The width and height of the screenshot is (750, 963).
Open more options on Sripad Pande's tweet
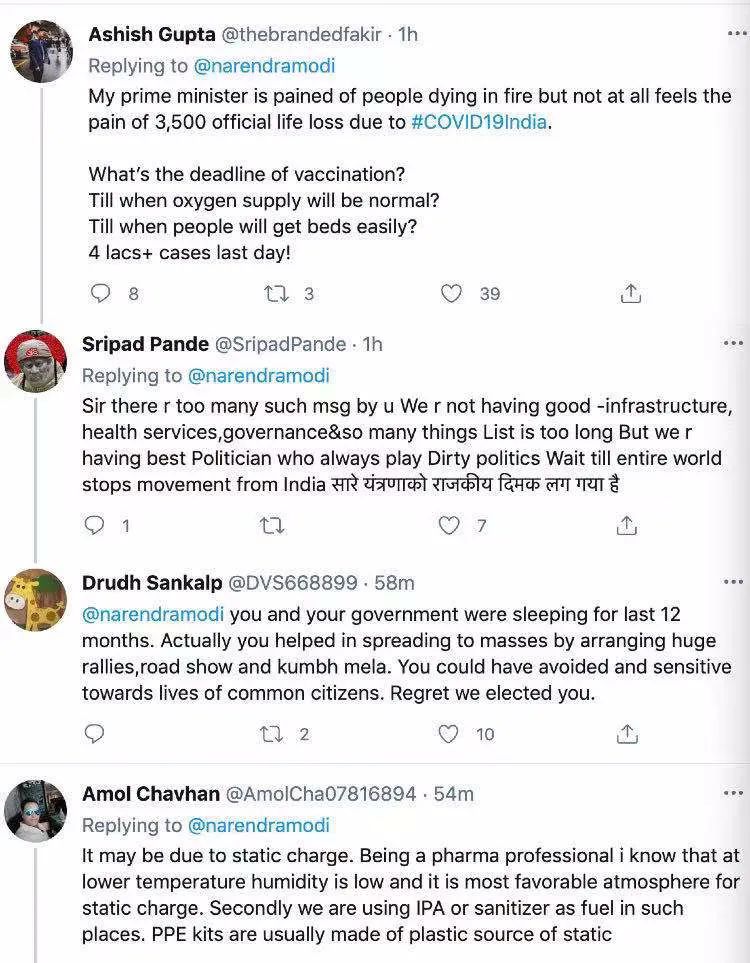tap(733, 343)
